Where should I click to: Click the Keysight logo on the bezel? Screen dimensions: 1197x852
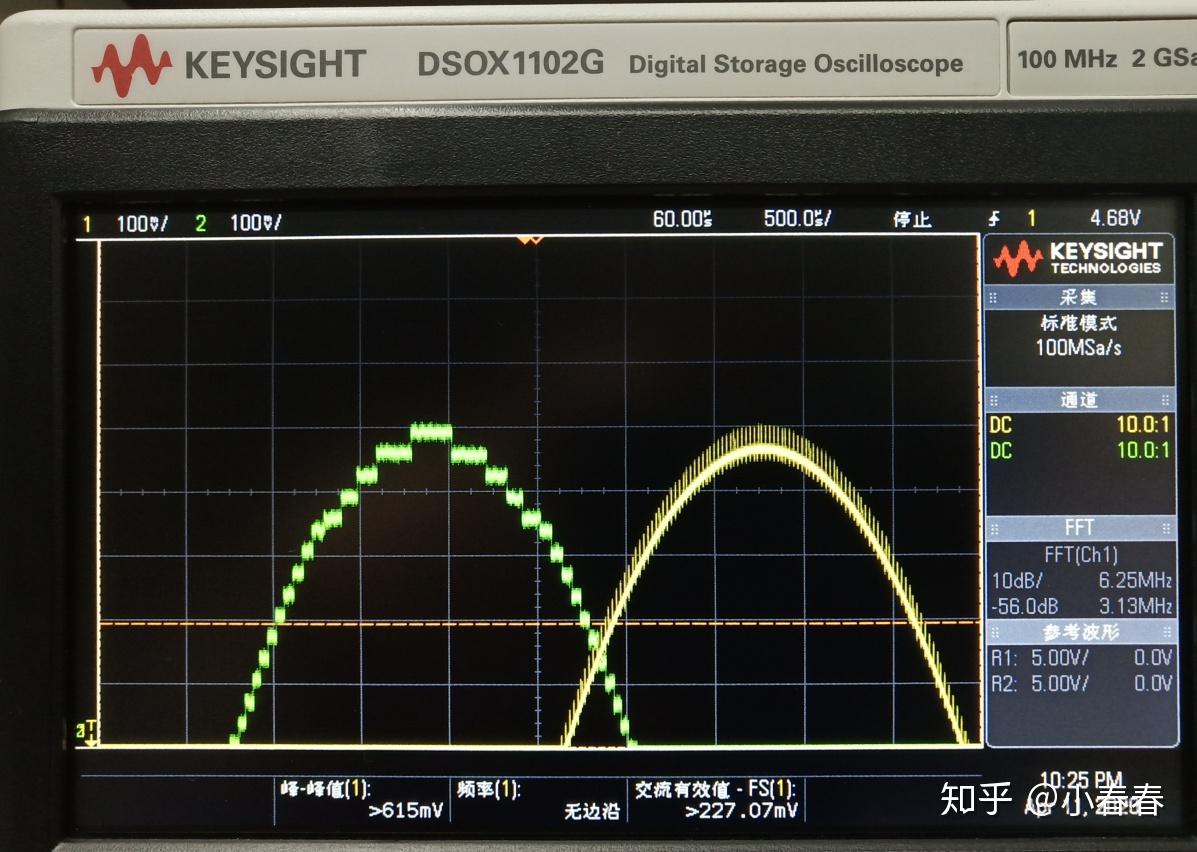(229, 65)
